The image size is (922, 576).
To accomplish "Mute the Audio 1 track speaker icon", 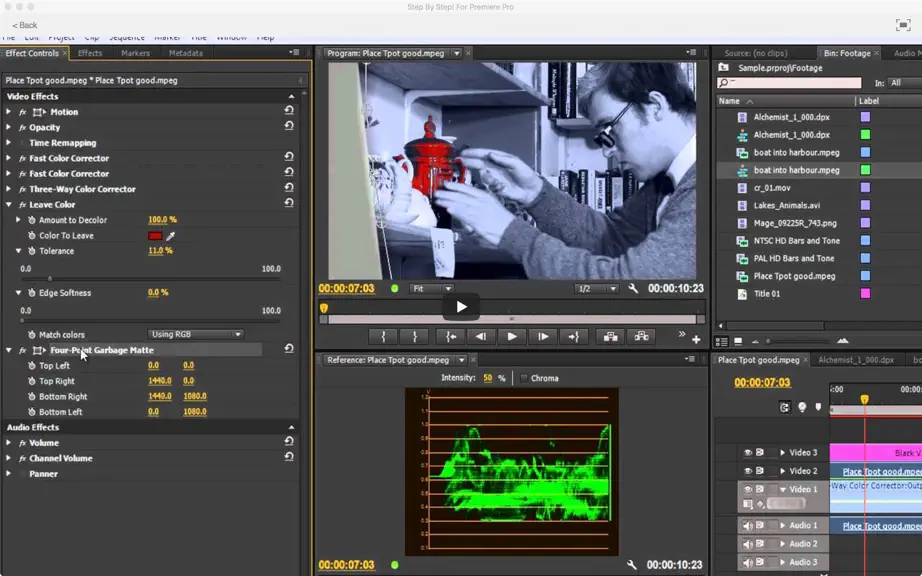I will click(747, 526).
